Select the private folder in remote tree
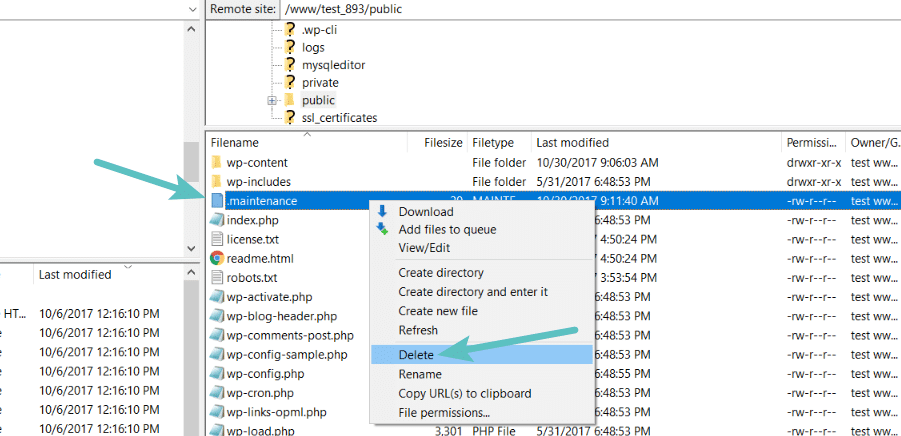This screenshot has height=436, width=901. point(320,83)
